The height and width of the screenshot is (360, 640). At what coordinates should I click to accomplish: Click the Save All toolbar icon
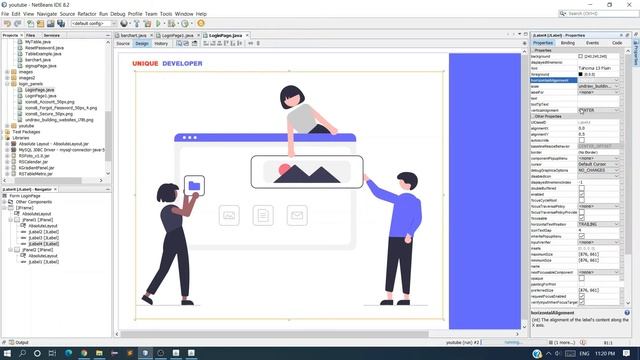click(61, 24)
